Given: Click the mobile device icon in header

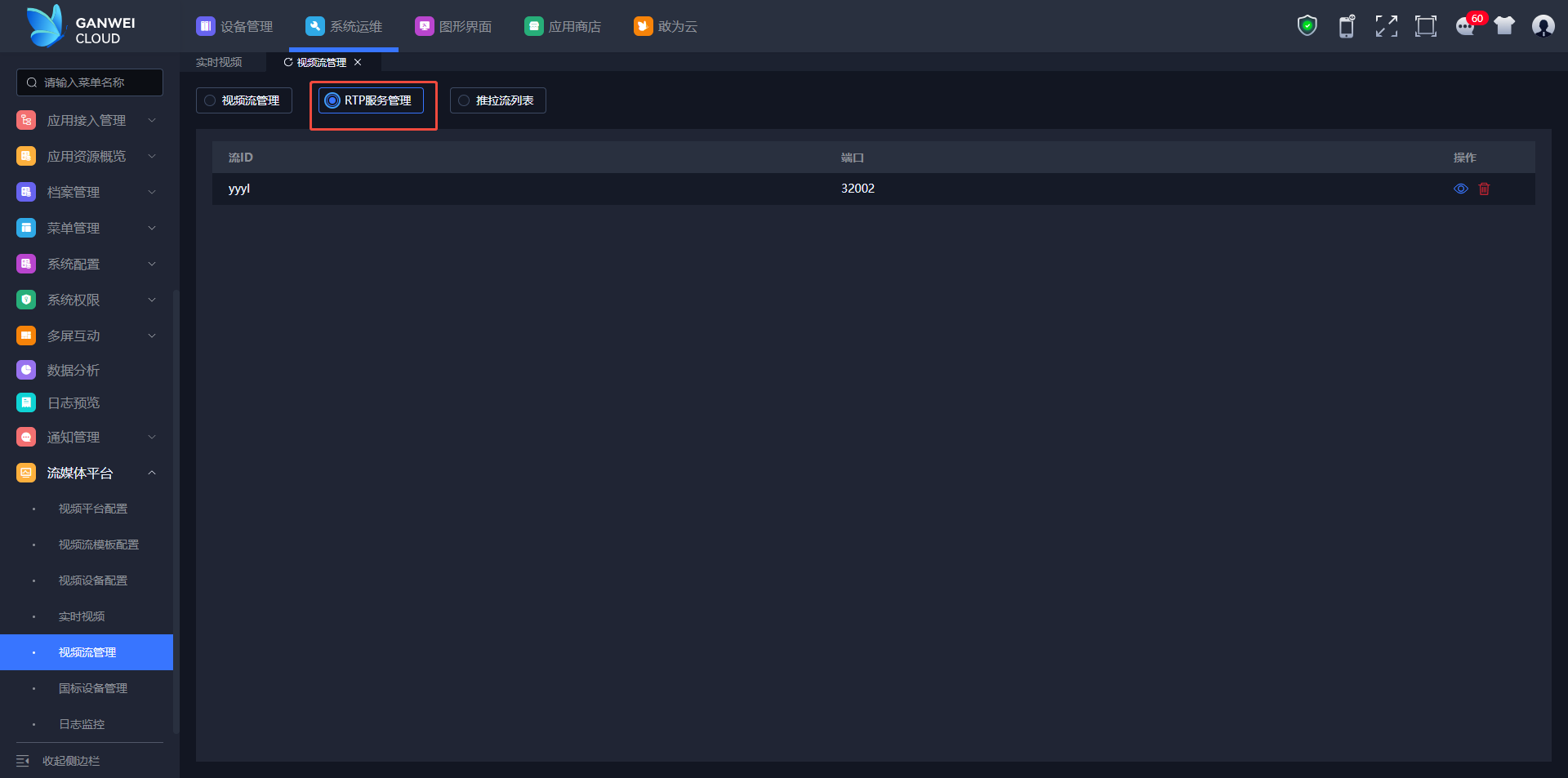Looking at the screenshot, I should (x=1347, y=26).
